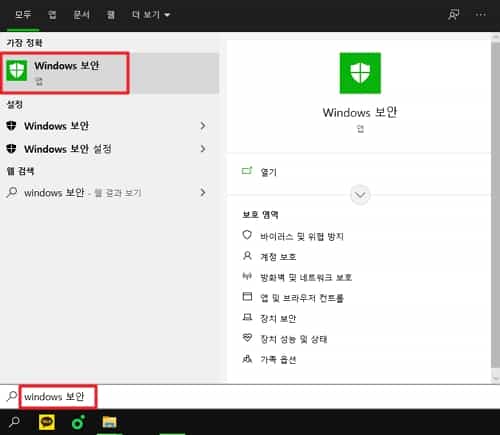Click the feedback icon in the top bar
Image resolution: width=500 pixels, height=435 pixels.
click(x=453, y=15)
